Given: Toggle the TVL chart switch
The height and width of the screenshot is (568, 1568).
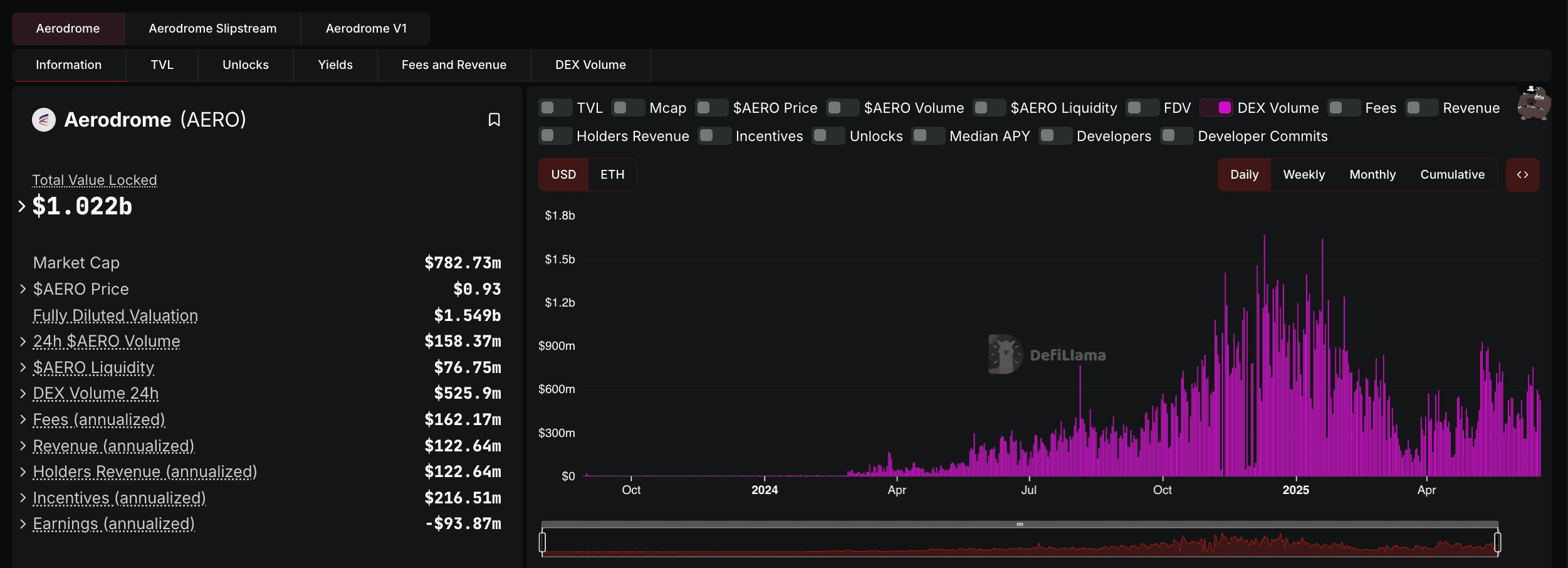Looking at the screenshot, I should (x=555, y=108).
